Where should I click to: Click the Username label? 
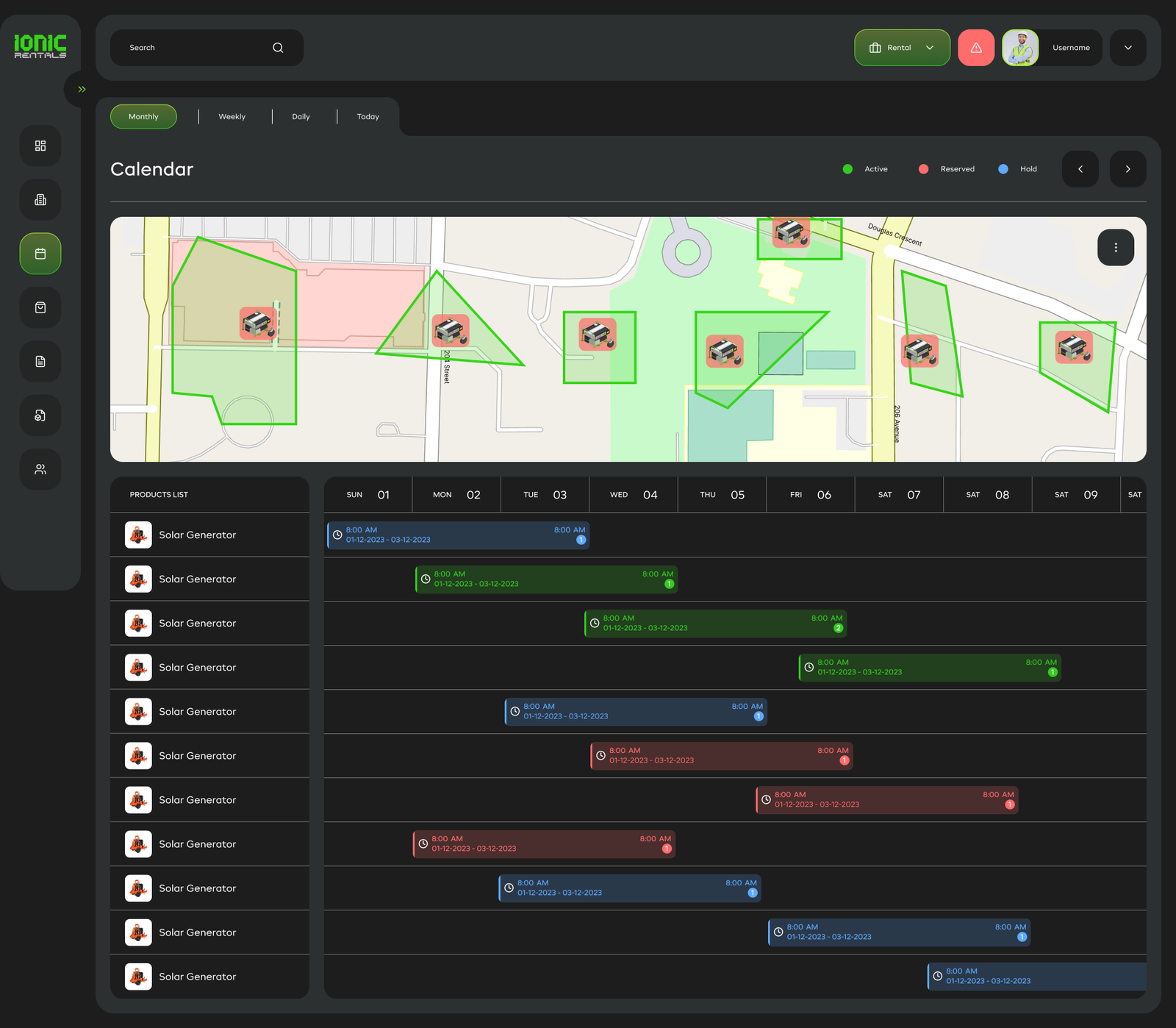(x=1071, y=48)
